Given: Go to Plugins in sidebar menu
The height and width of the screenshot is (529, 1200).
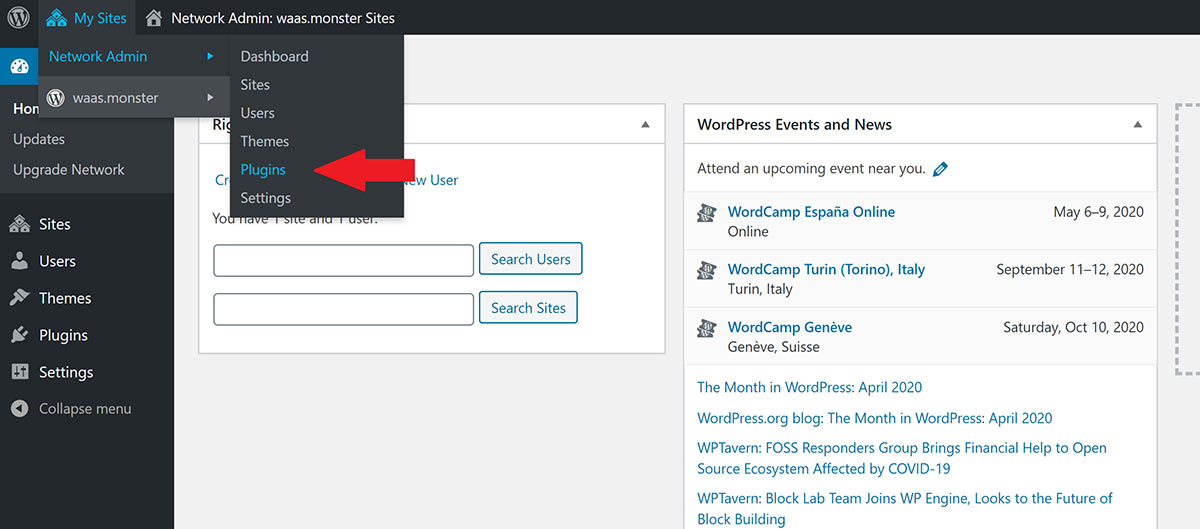Looking at the screenshot, I should coord(63,335).
